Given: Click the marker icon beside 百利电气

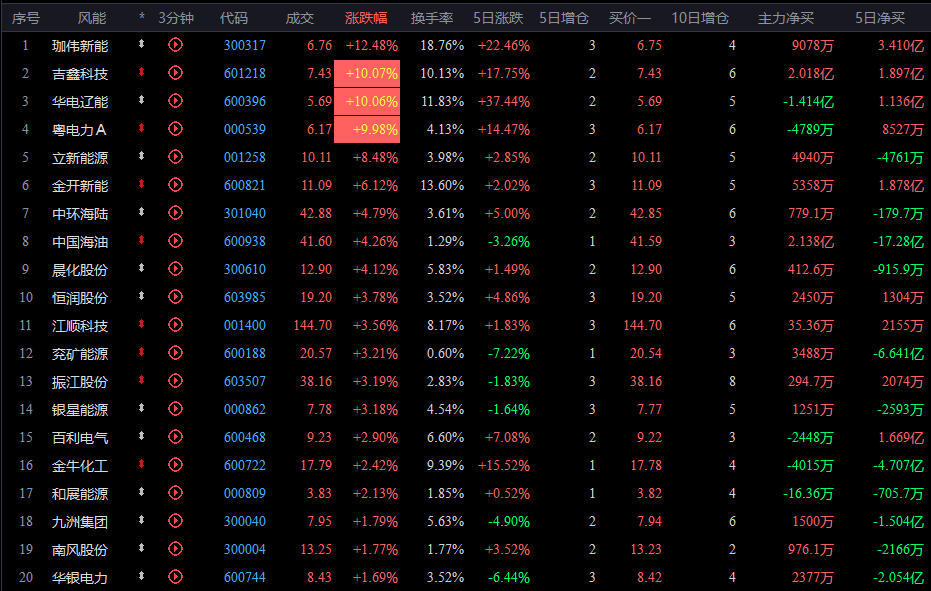Looking at the screenshot, I should [142, 437].
